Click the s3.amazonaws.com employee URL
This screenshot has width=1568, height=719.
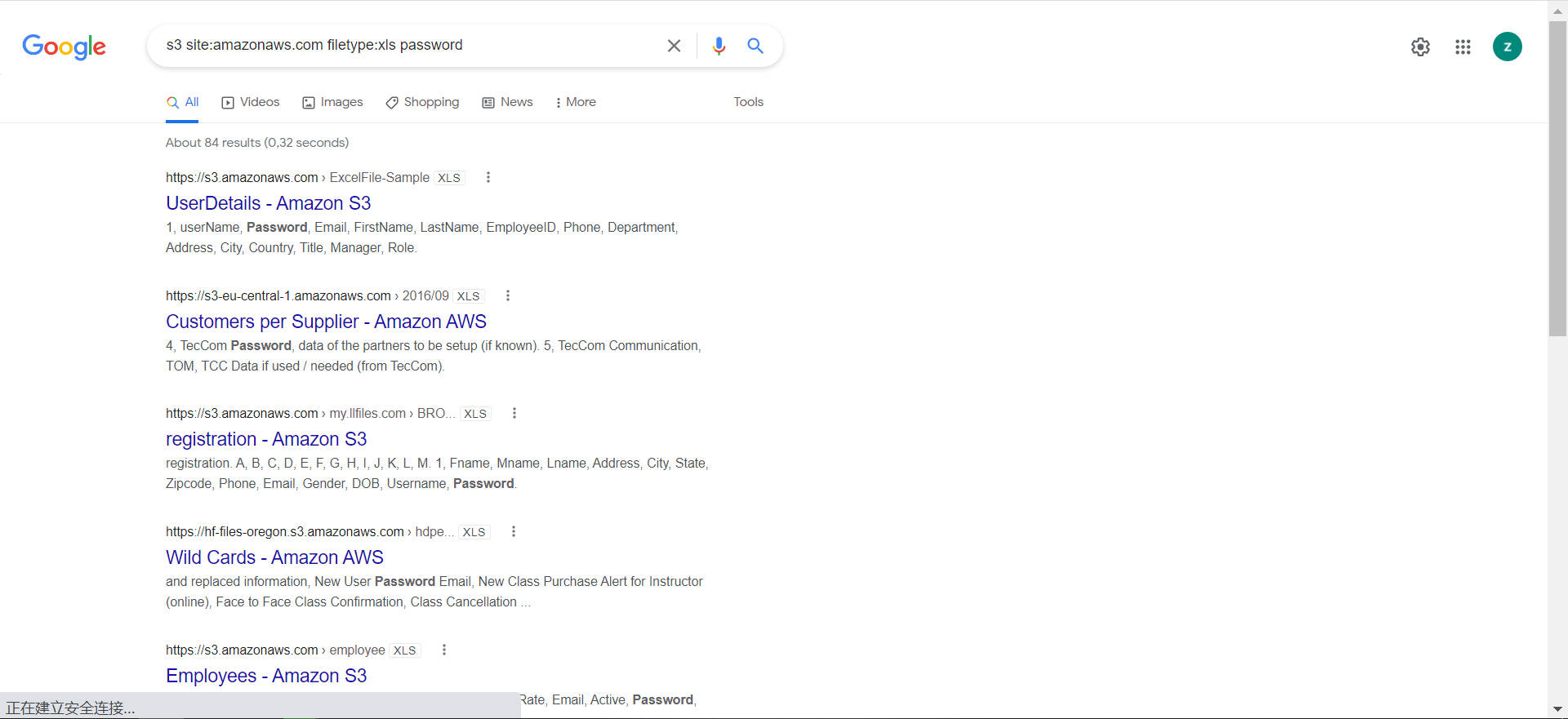pyautogui.click(x=275, y=650)
